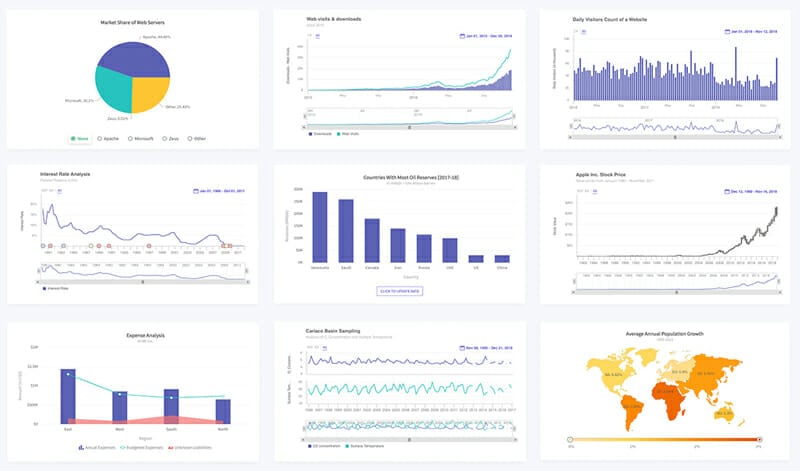Click calendar icon on Cariaco Basin chart

click(x=462, y=348)
